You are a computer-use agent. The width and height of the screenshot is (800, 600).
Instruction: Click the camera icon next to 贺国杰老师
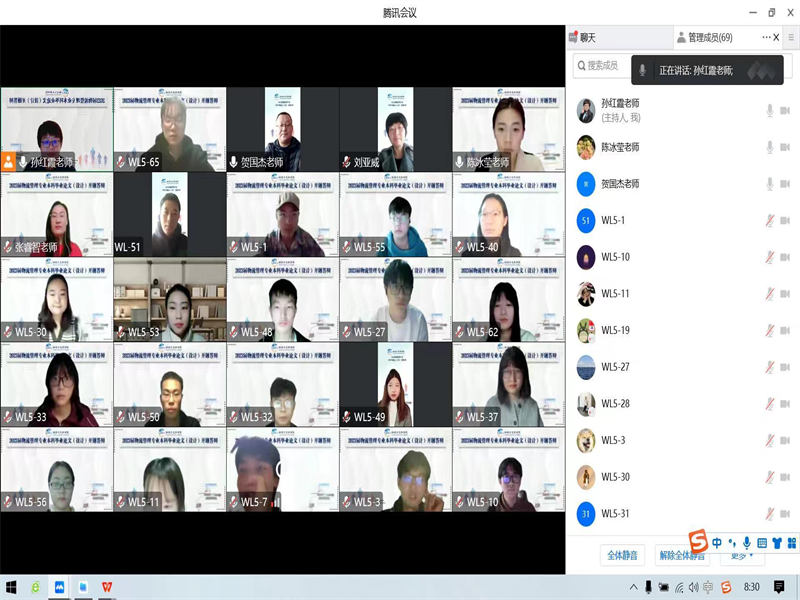tap(790, 184)
